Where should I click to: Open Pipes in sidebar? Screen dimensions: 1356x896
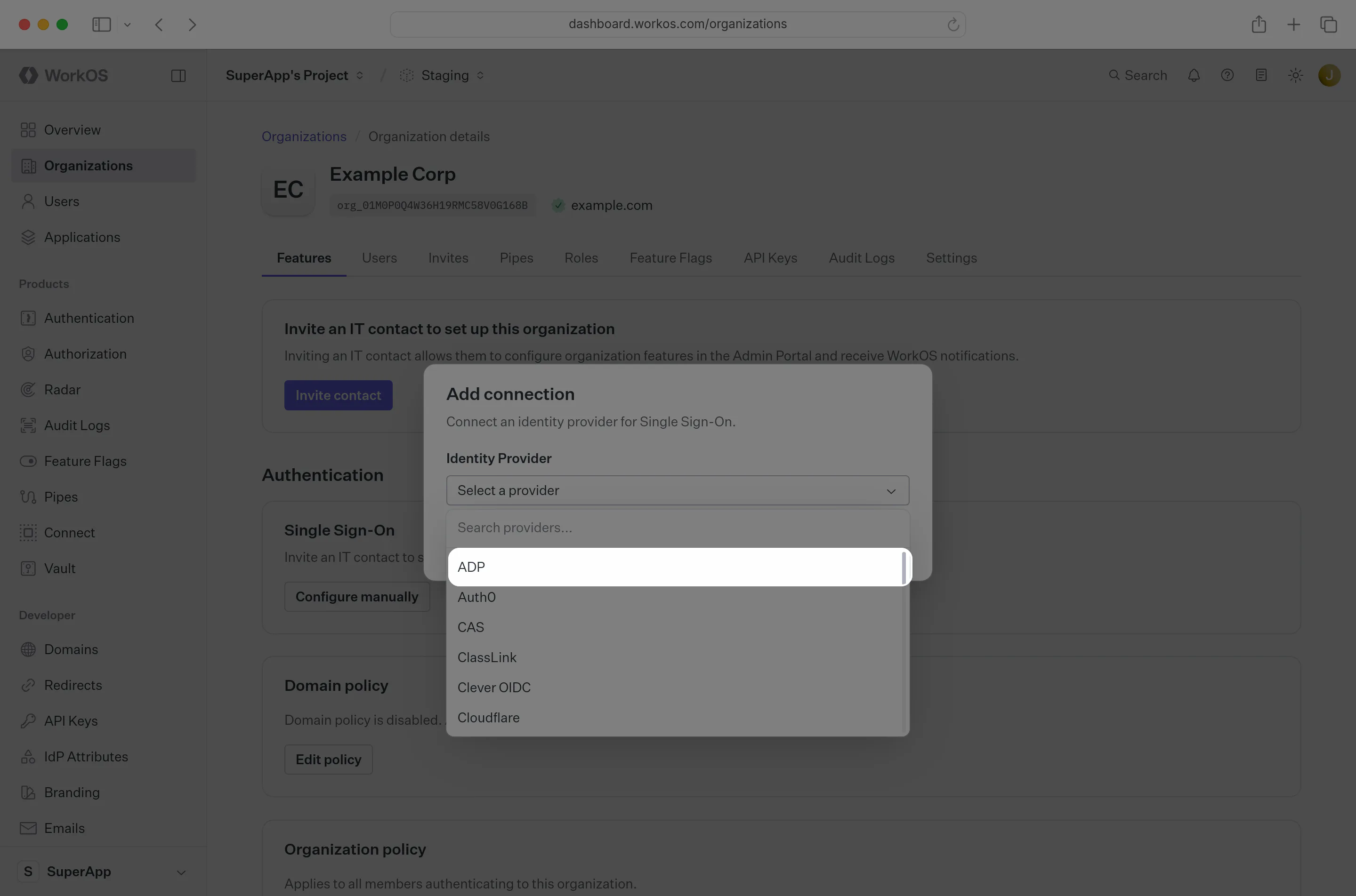point(104,496)
